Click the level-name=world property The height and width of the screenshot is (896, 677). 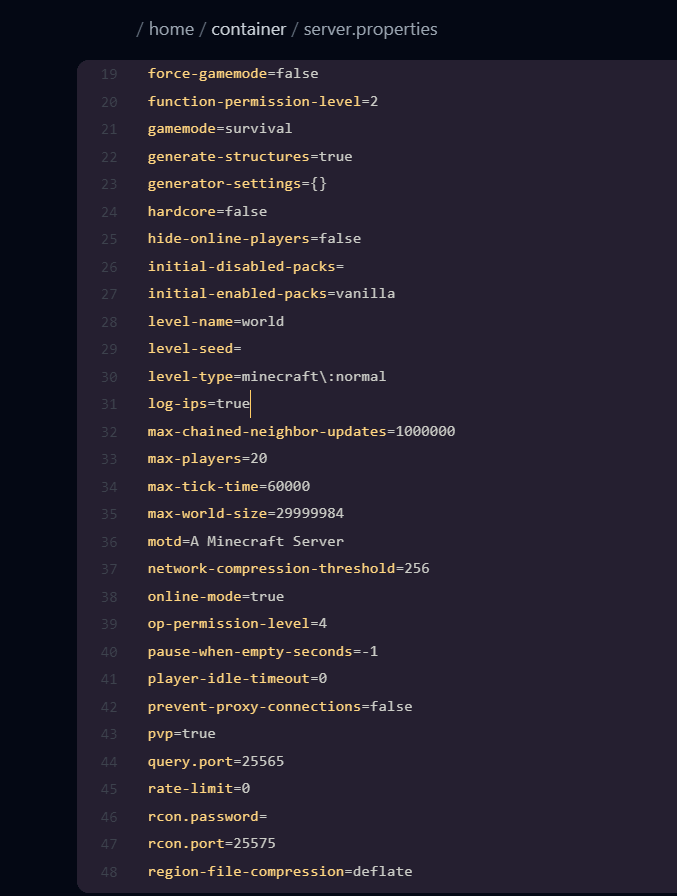tap(215, 321)
